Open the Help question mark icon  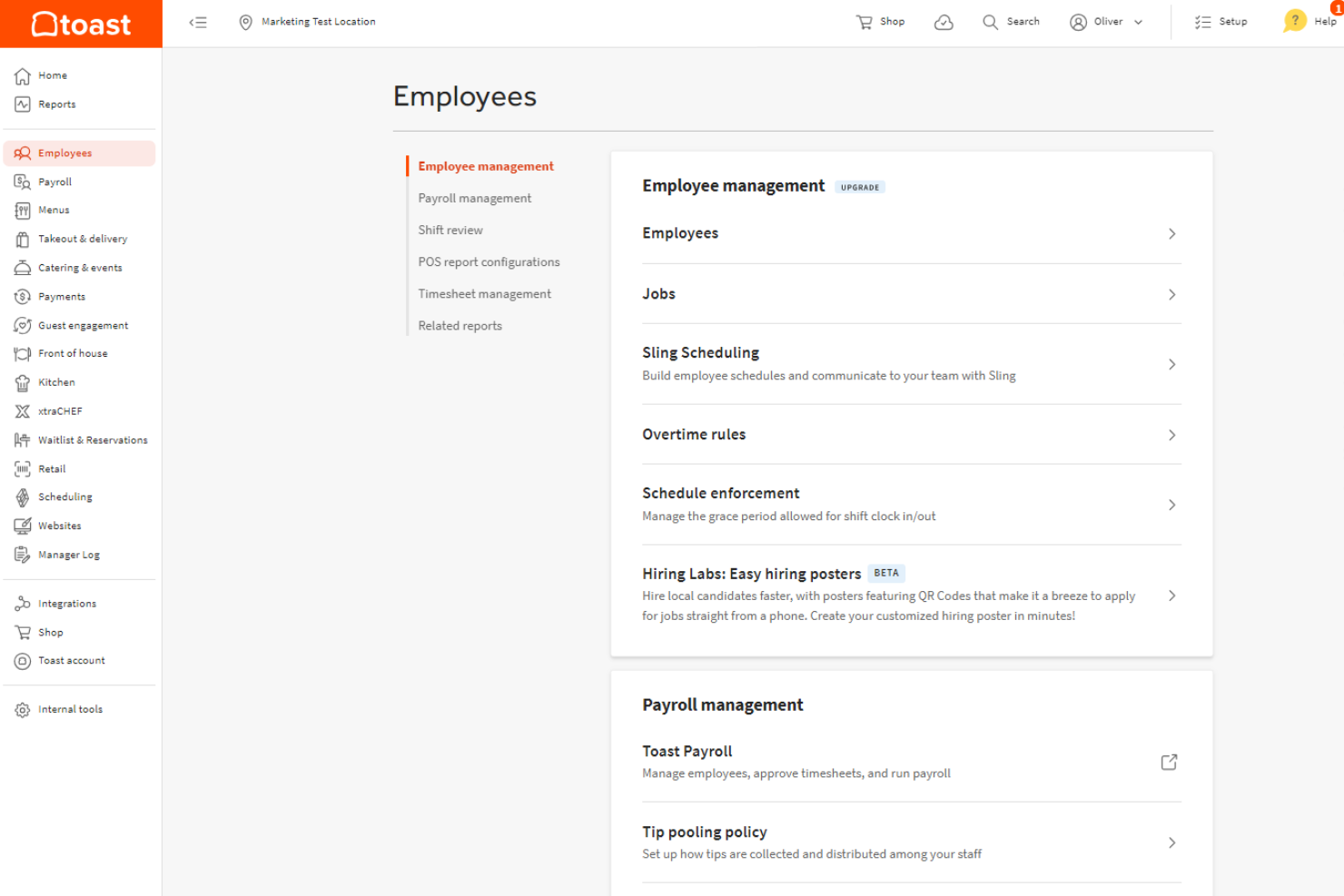[x=1294, y=21]
